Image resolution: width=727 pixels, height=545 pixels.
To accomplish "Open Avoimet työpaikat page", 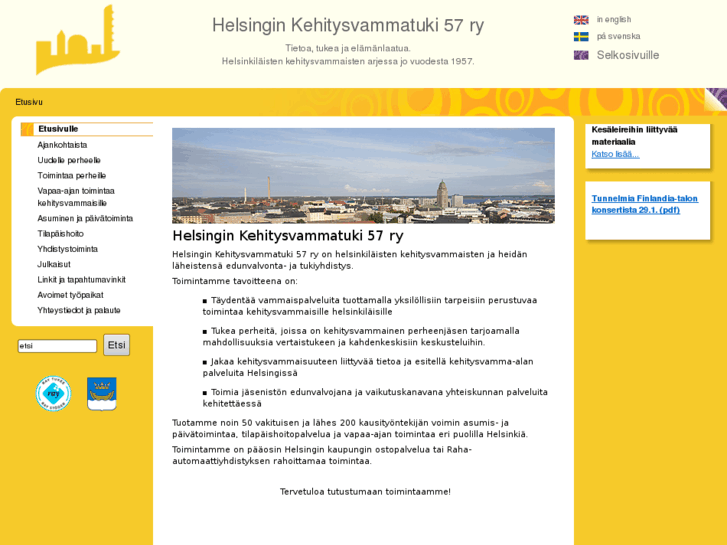I will coord(70,295).
